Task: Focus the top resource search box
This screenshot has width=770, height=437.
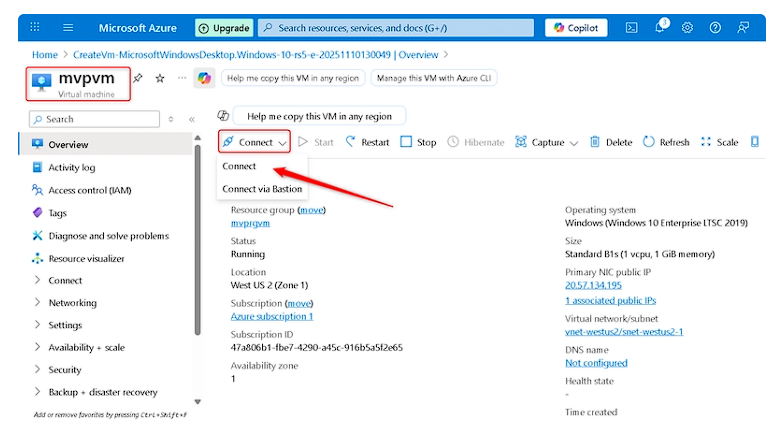Action: (400, 28)
